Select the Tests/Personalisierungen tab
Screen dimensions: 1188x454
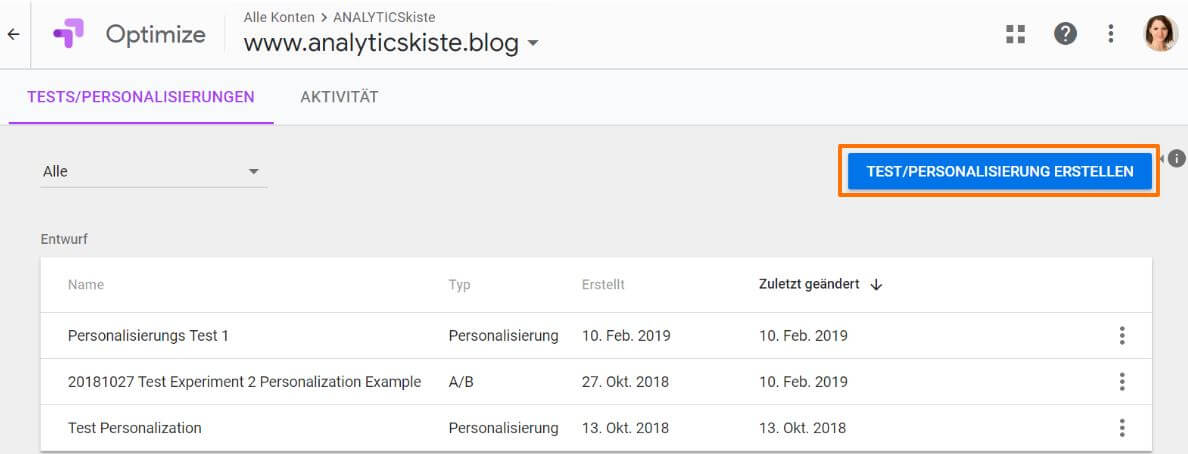click(141, 97)
